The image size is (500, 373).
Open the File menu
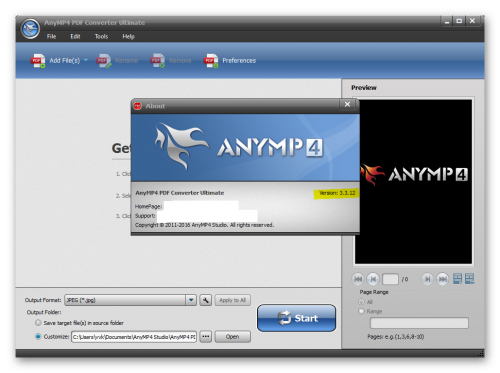tap(51, 36)
